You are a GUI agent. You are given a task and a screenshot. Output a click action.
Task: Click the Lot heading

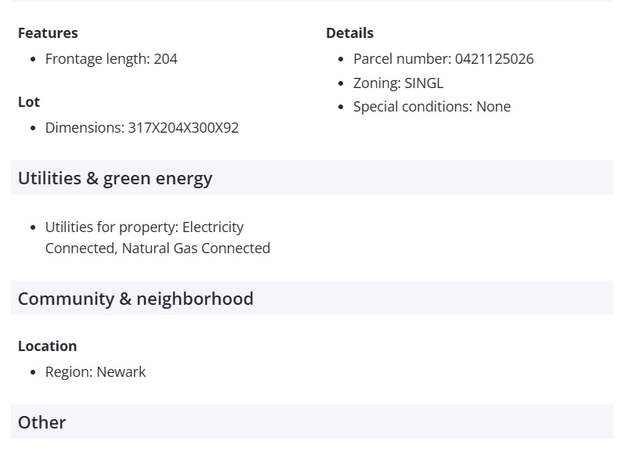tap(29, 102)
